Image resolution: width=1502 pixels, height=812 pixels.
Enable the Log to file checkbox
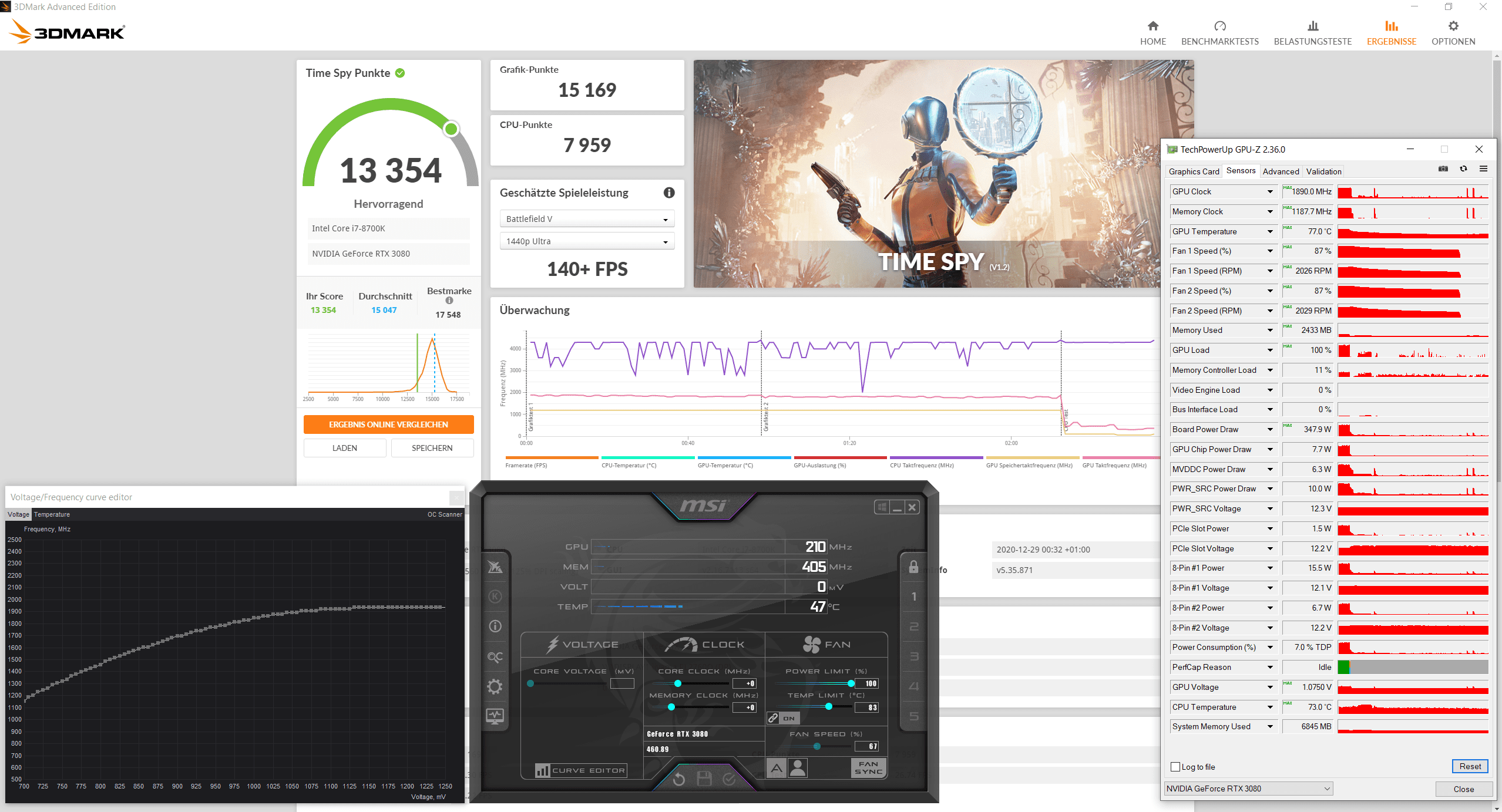pos(1175,767)
